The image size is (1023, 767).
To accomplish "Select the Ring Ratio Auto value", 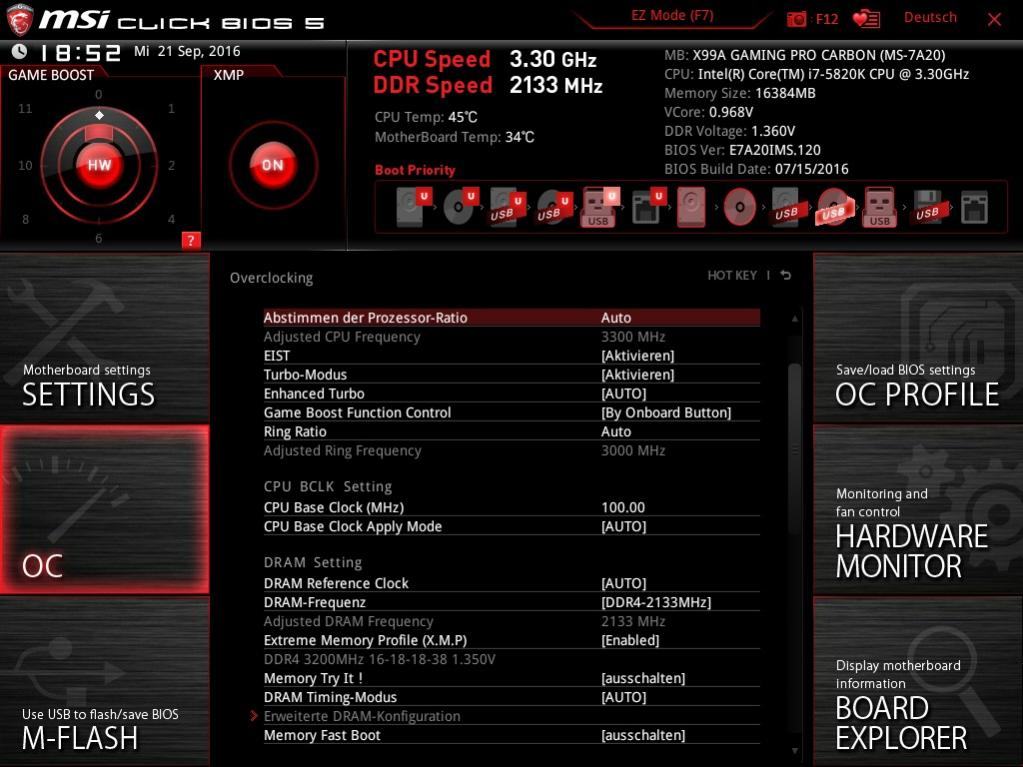I will [616, 431].
